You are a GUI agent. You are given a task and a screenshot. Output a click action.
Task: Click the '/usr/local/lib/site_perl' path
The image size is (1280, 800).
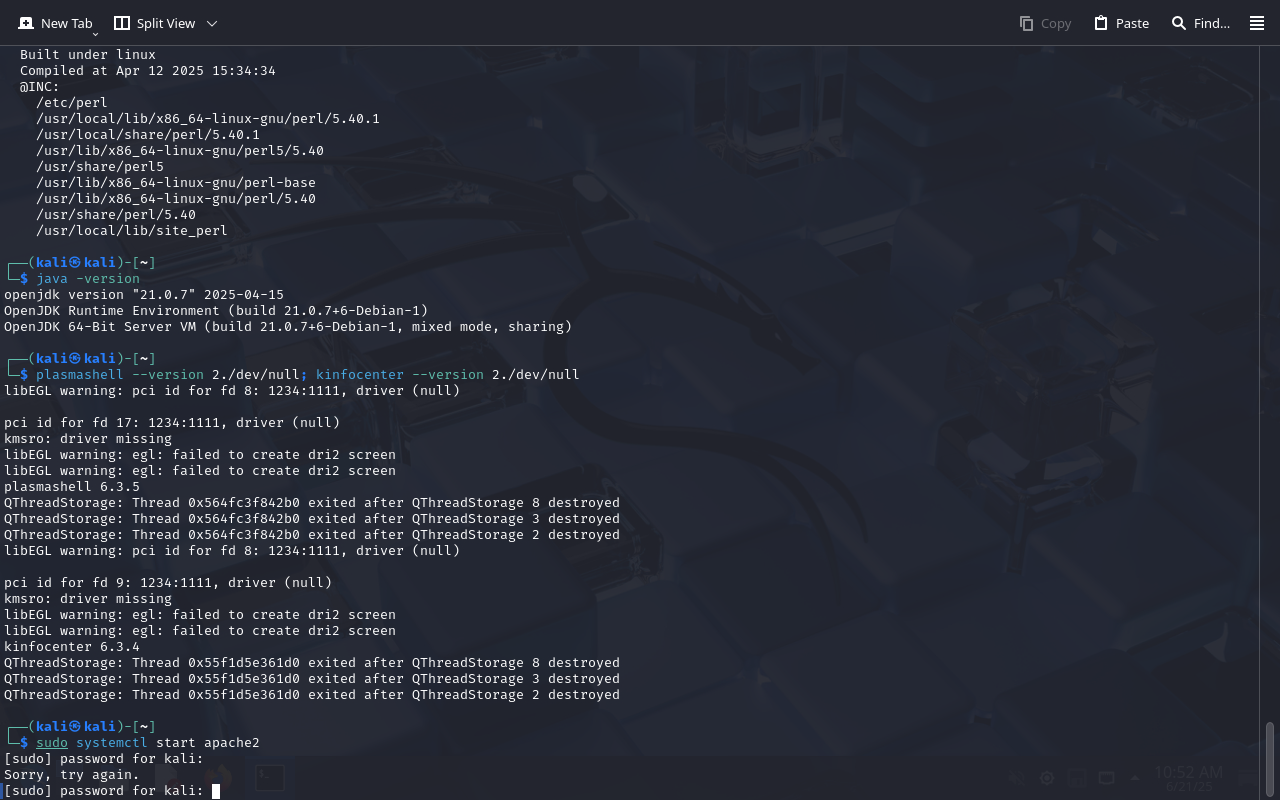point(132,231)
